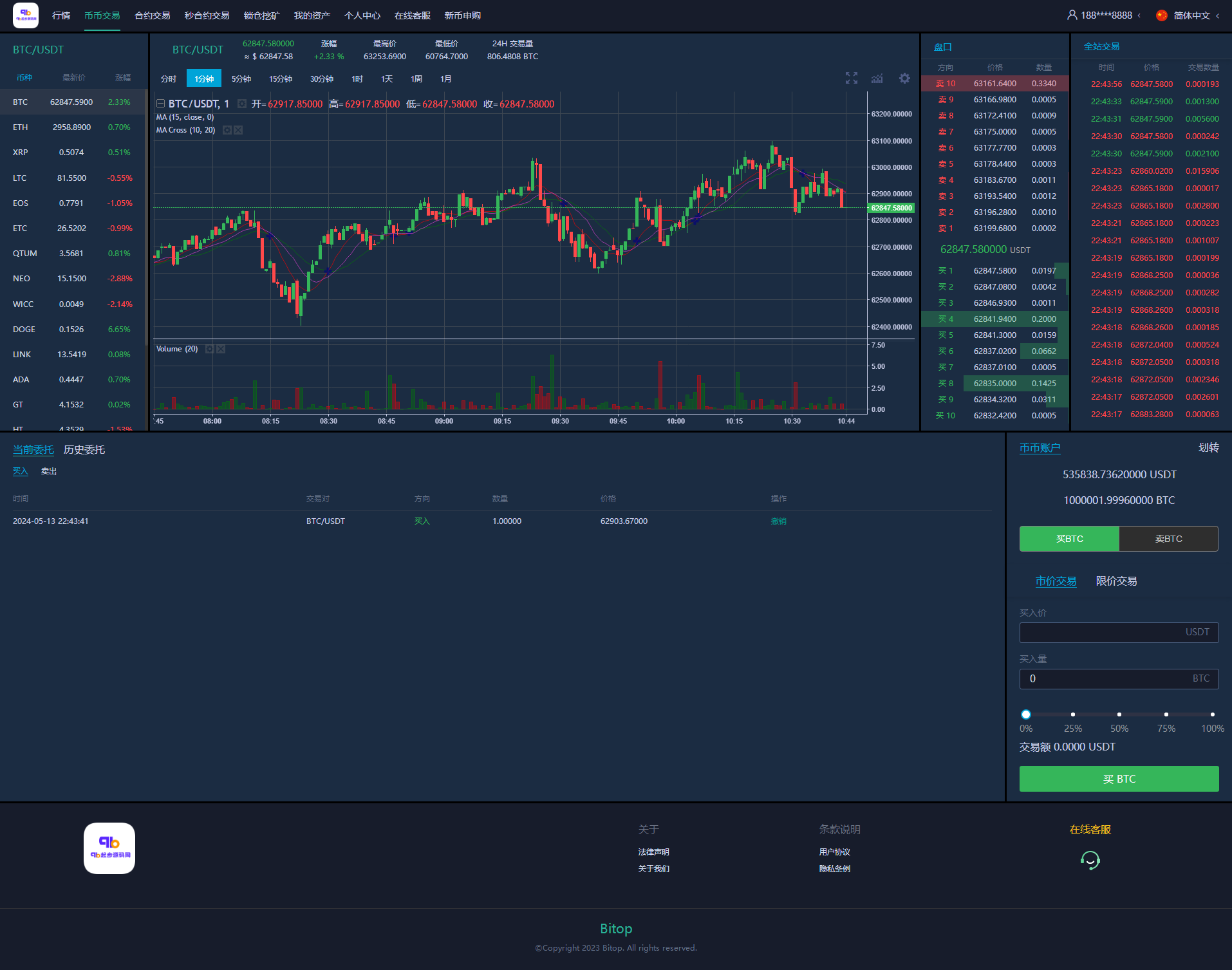Click the 买入价 USDT input field
The height and width of the screenshot is (970, 1232).
click(1119, 632)
